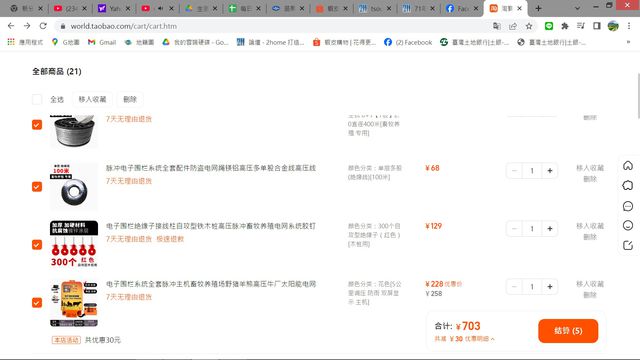Image resolution: width=640 pixels, height=360 pixels.
Task: Uncheck the ¥129 insulator item checkbox
Action: point(37,244)
